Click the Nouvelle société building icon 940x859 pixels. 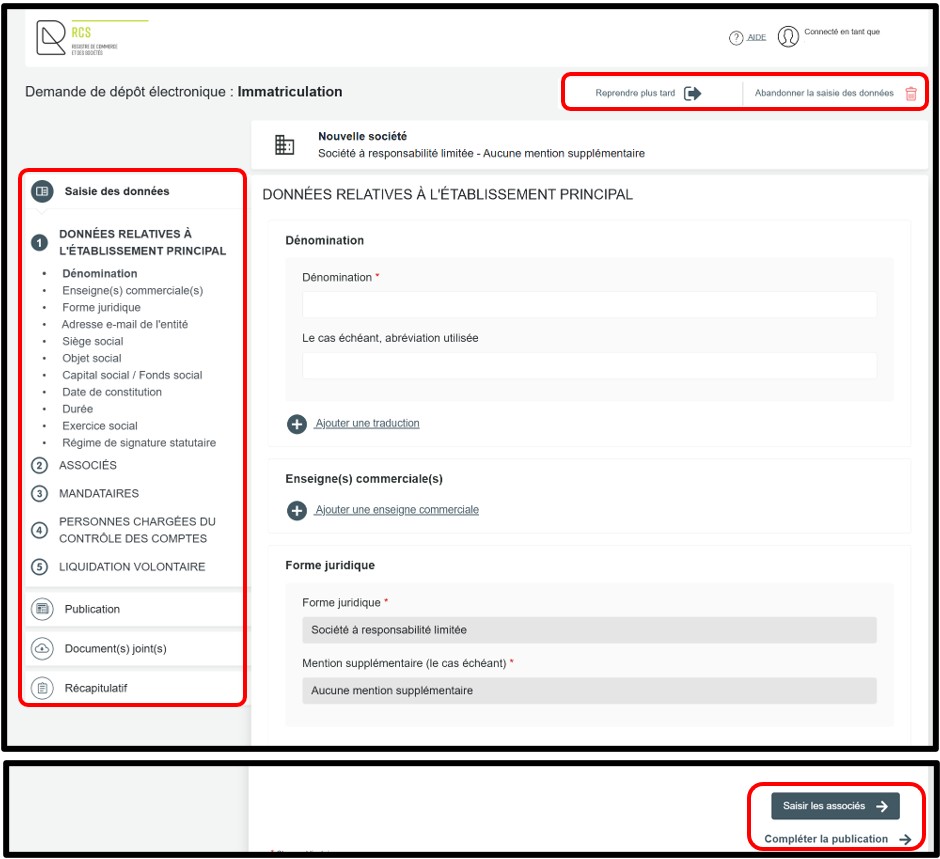285,145
